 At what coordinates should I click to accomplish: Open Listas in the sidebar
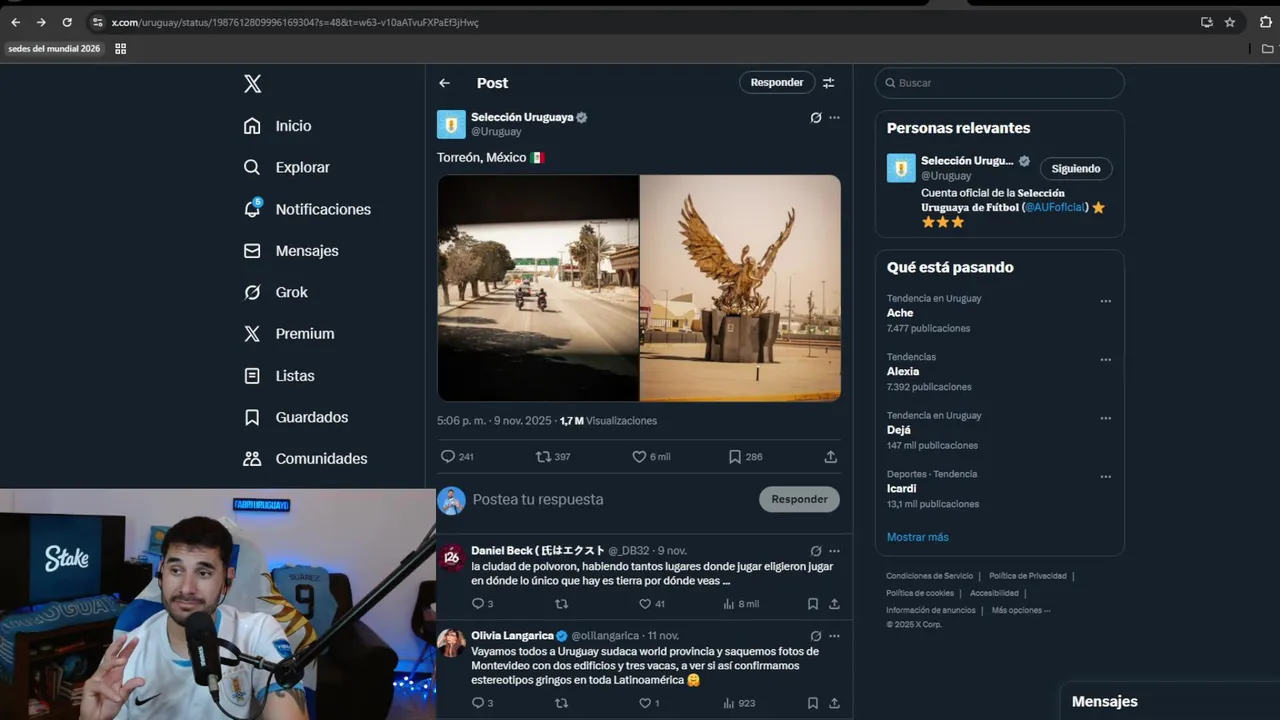[279, 376]
